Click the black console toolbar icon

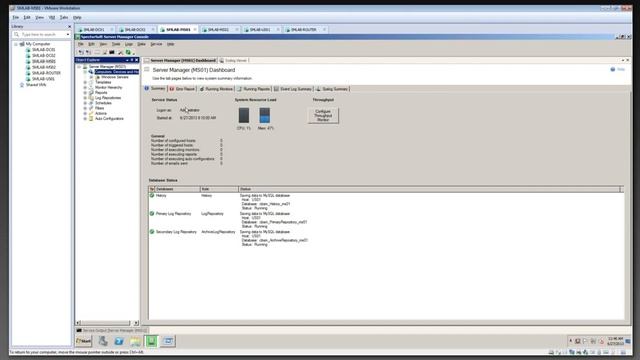pos(111,52)
